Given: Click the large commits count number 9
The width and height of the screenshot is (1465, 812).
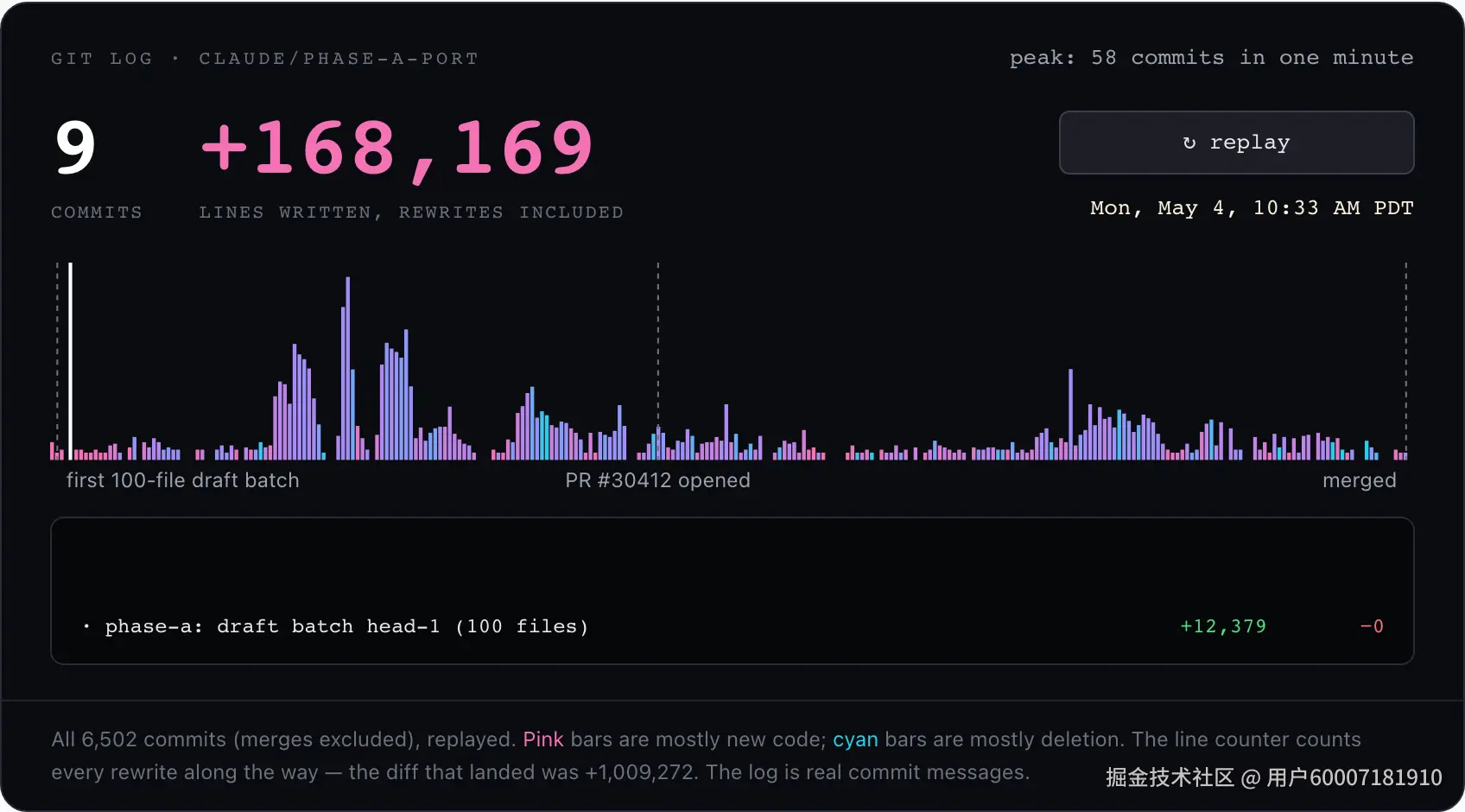Looking at the screenshot, I should pos(75,148).
